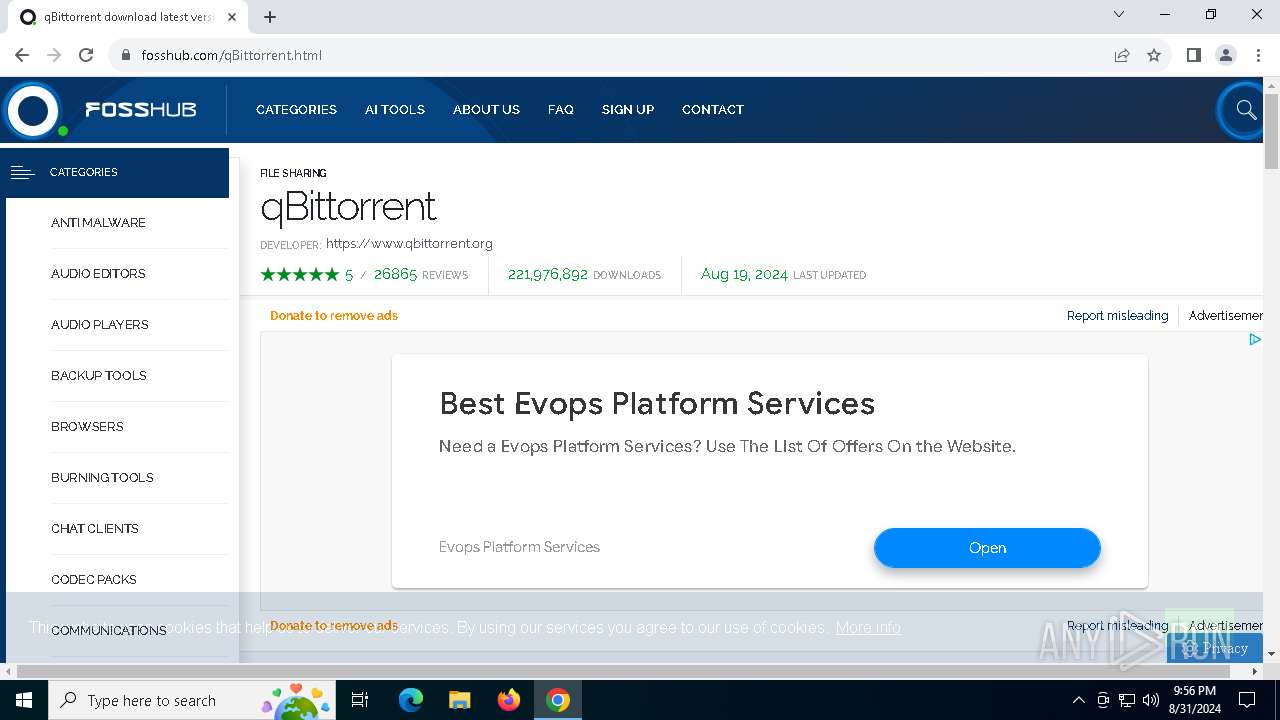Click the Open button in the ad

coord(987,548)
